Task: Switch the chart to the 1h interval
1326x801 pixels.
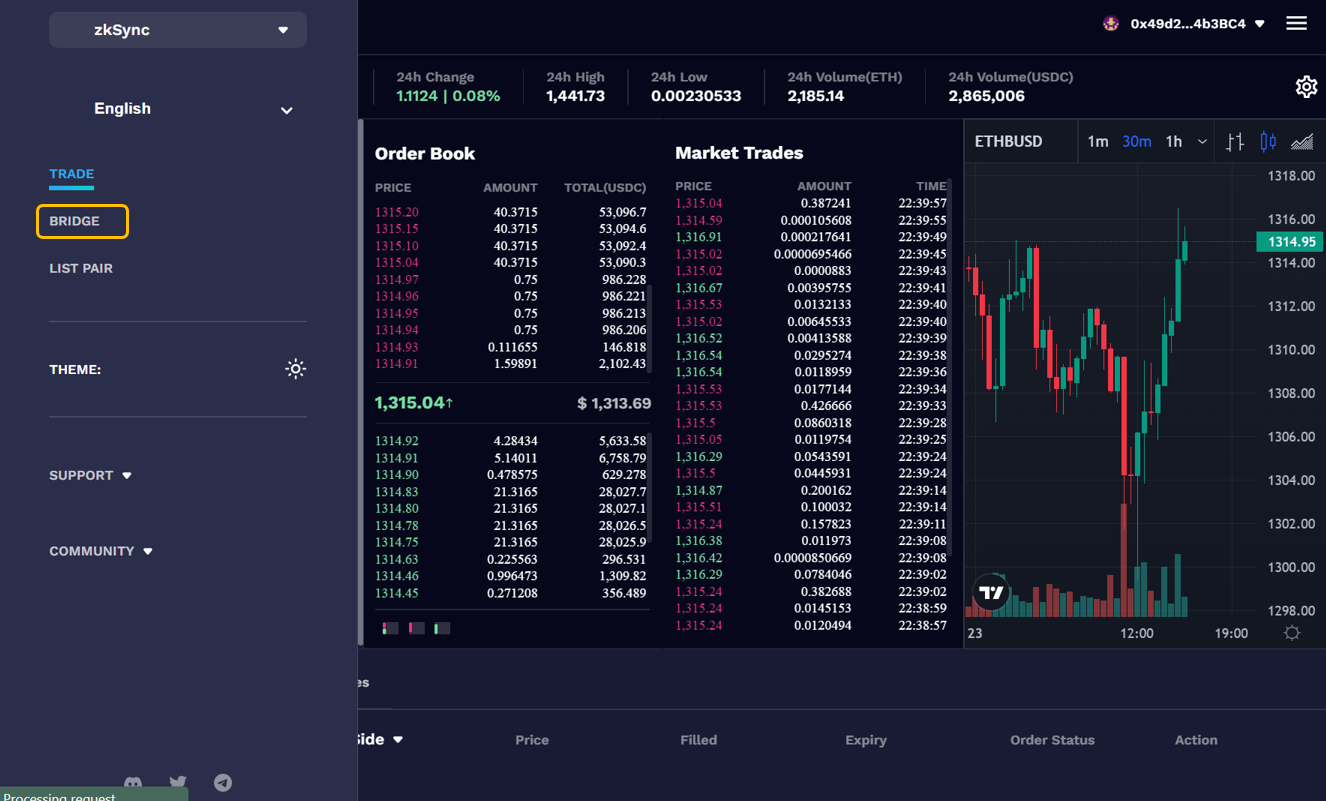Action: pyautogui.click(x=1174, y=142)
